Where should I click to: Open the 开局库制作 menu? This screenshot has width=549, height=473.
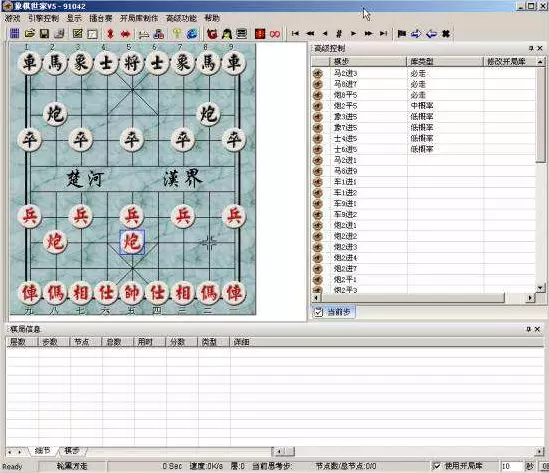139,18
